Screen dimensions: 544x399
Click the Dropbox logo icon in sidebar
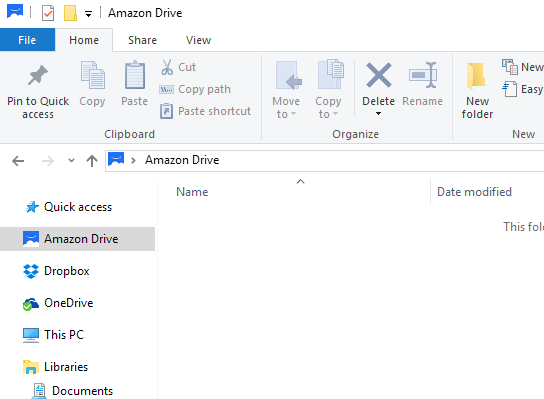[x=31, y=271]
